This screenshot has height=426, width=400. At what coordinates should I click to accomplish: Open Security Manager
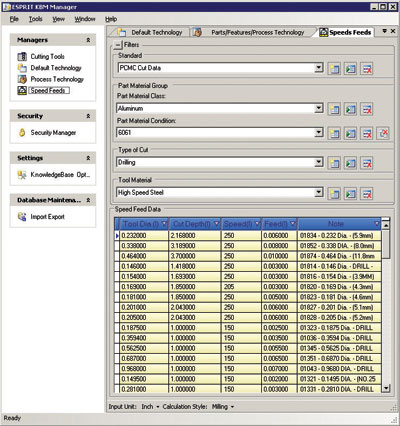(47, 133)
